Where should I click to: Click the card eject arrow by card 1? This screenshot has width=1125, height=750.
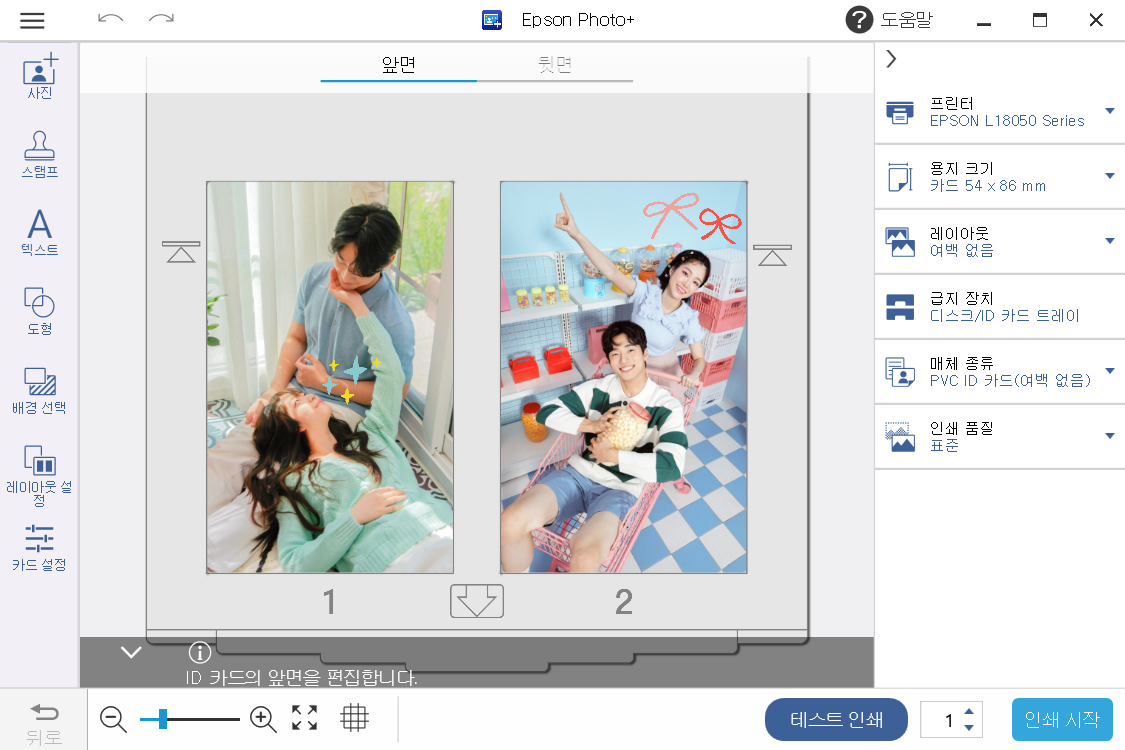181,252
